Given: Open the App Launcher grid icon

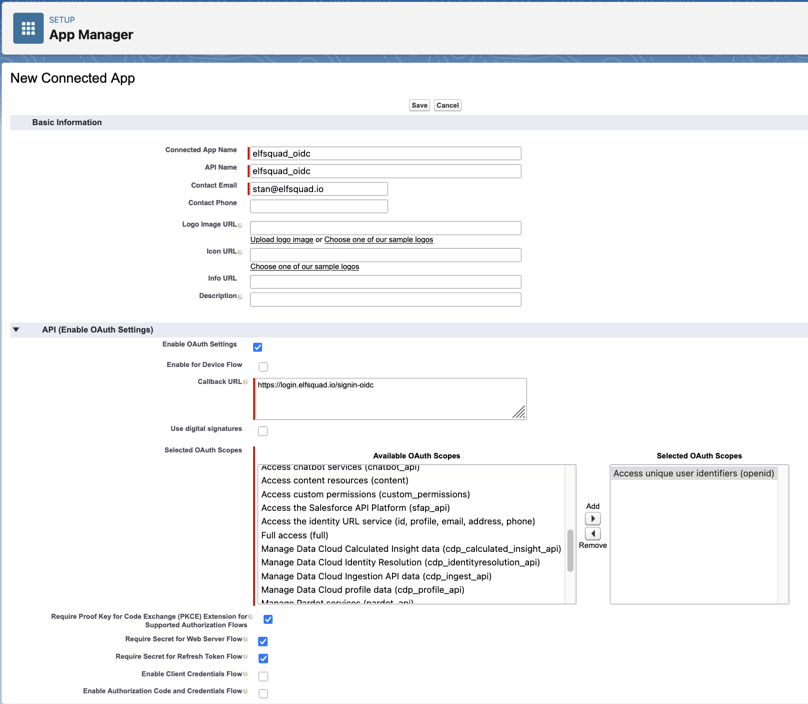Looking at the screenshot, I should tap(28, 28).
